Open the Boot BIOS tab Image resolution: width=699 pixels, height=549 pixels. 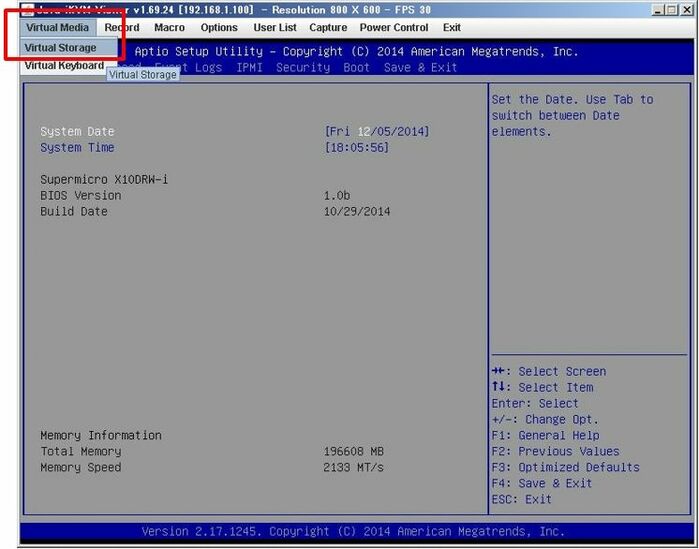pos(356,67)
